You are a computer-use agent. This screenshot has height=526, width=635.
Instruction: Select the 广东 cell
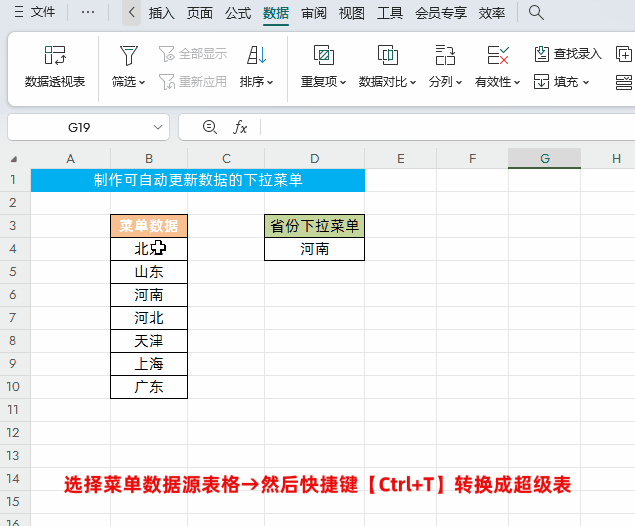tap(149, 387)
